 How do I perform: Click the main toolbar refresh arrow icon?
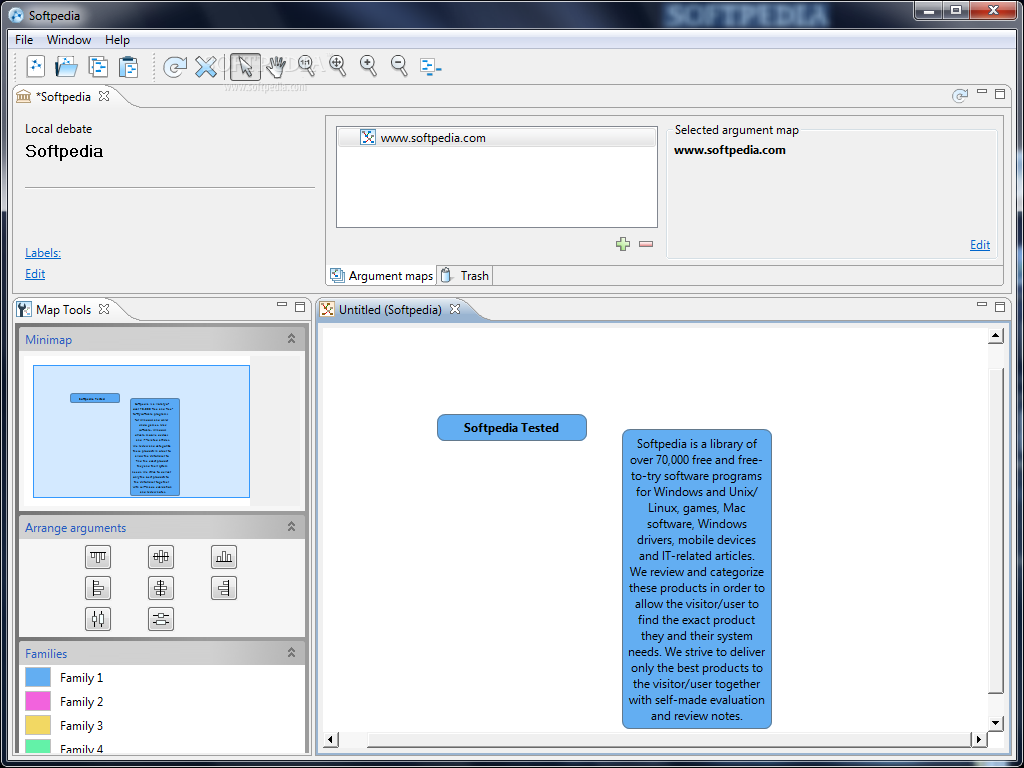tap(175, 67)
